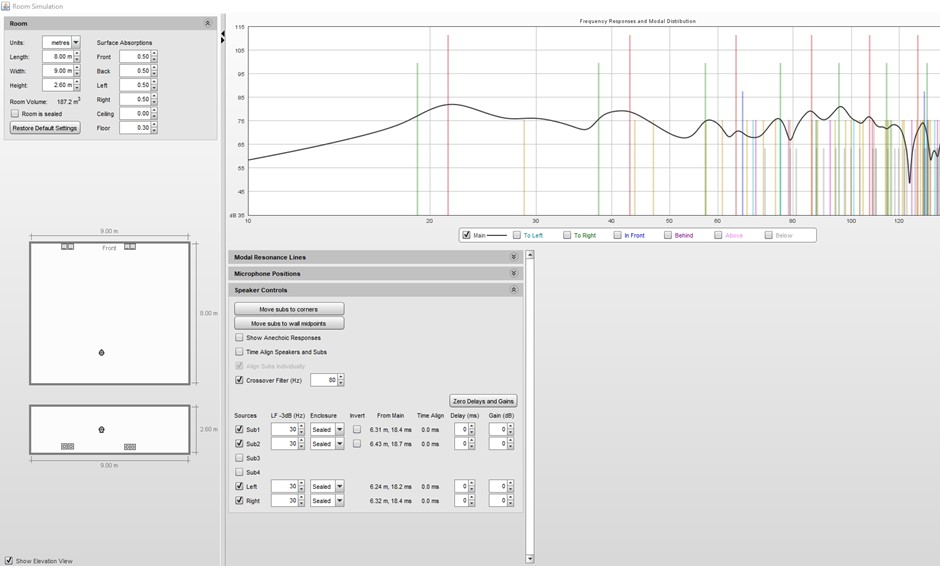
Task: Click the left speaker icon in plan view
Action: pos(68,246)
